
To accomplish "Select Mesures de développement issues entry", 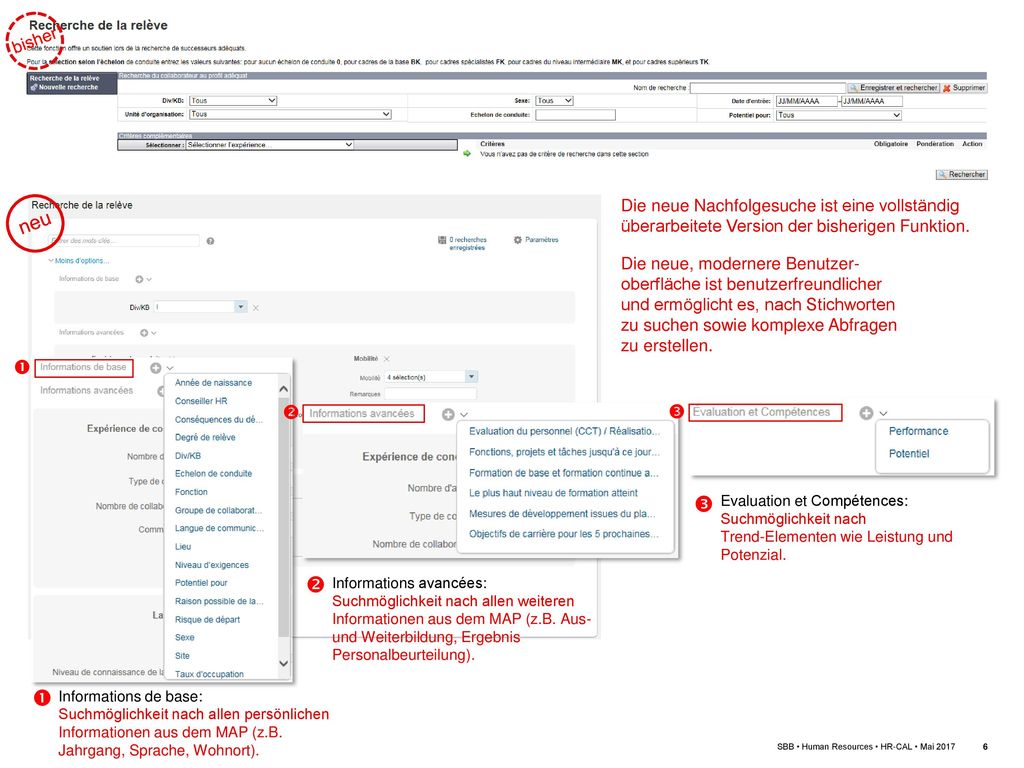I will 562,514.
